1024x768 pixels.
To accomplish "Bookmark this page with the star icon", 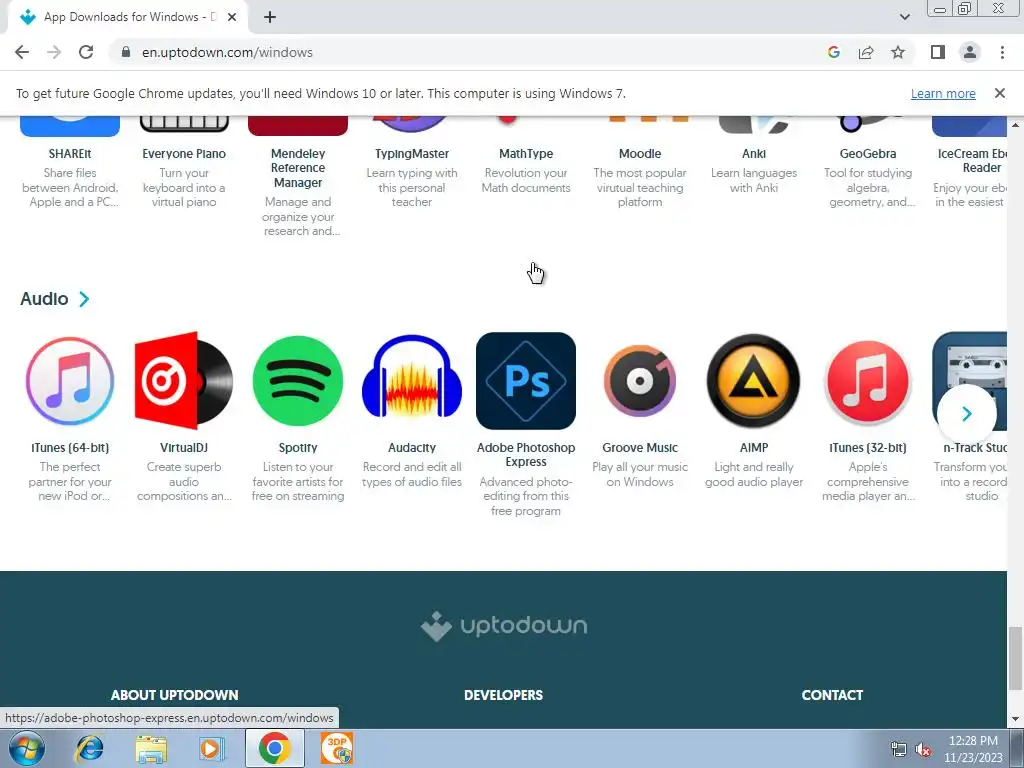I will (898, 52).
